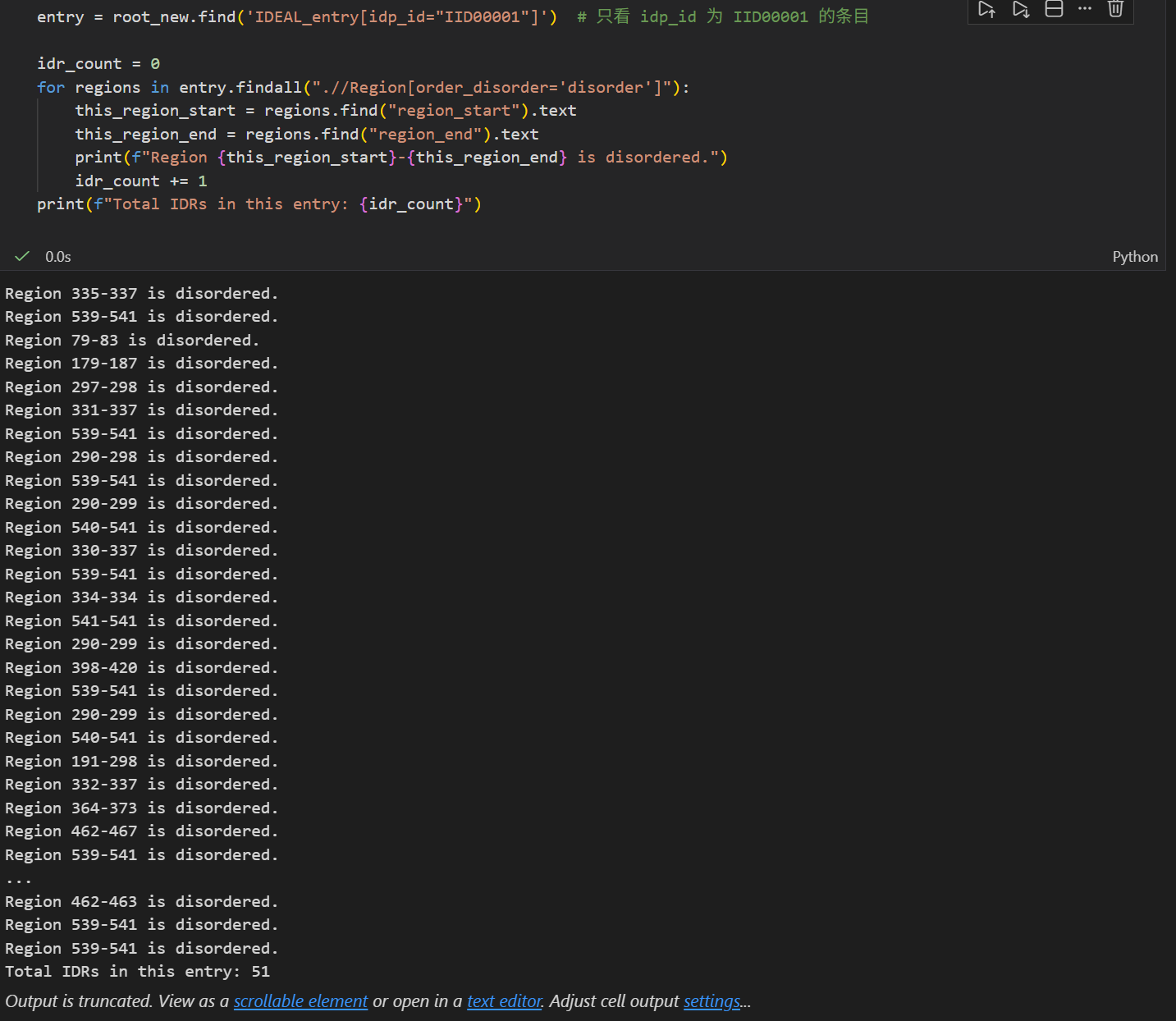Click the truncated output '...' marker
This screenshot has height=1021, width=1176.
pos(18,879)
